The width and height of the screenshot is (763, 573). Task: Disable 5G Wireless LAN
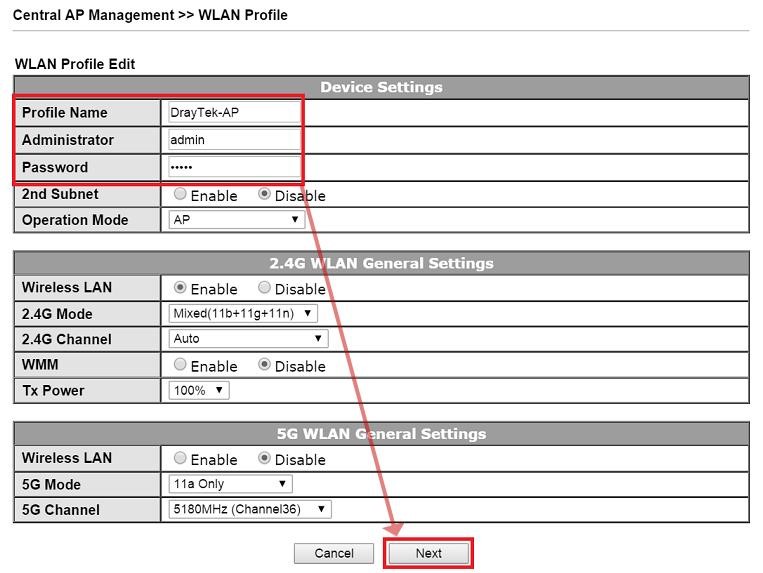point(265,459)
